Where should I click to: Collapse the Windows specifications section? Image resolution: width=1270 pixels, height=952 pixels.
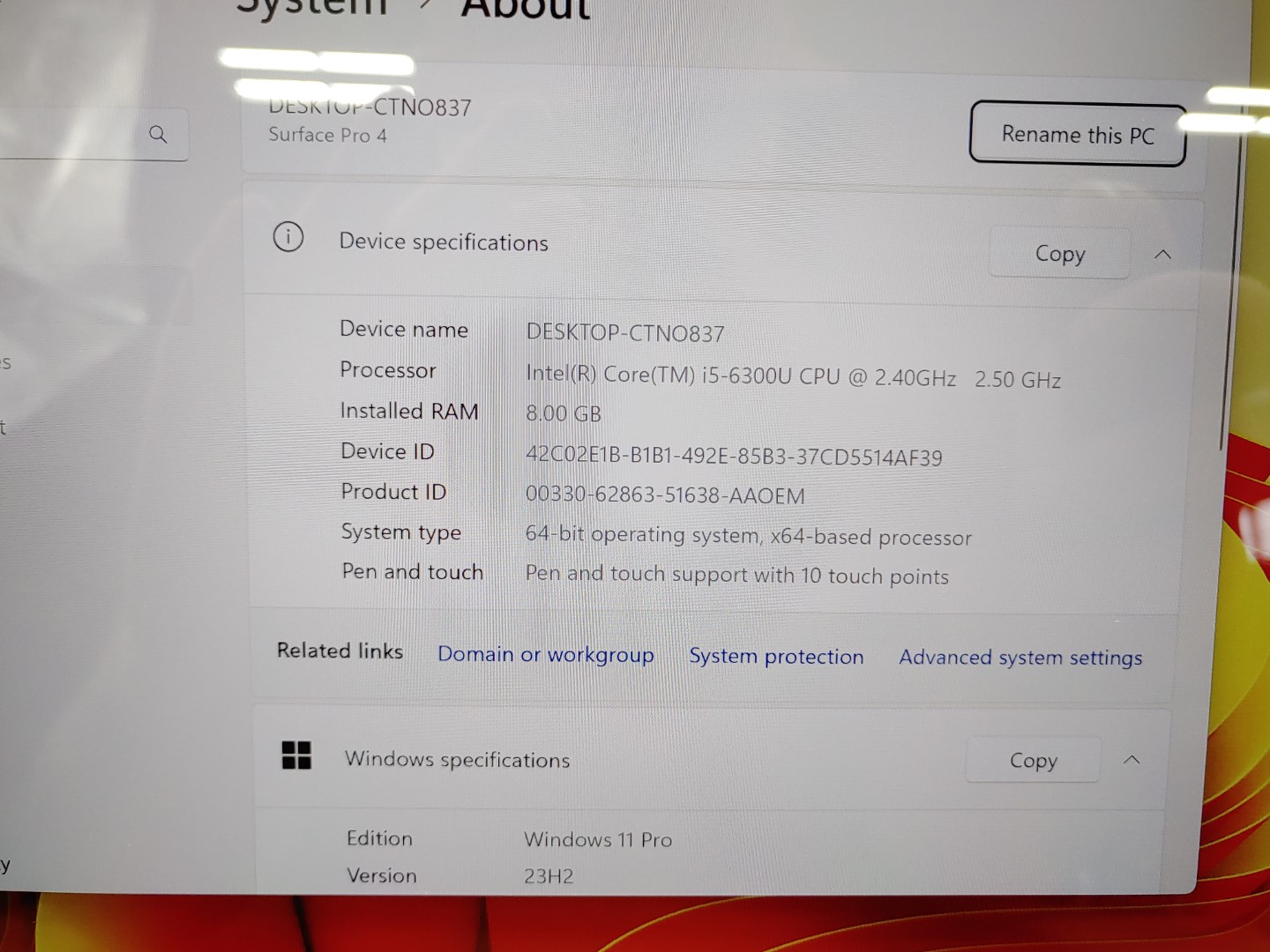tap(1132, 760)
